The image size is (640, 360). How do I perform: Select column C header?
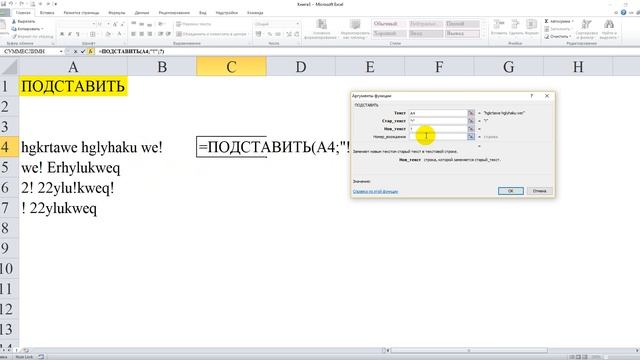pyautogui.click(x=231, y=67)
